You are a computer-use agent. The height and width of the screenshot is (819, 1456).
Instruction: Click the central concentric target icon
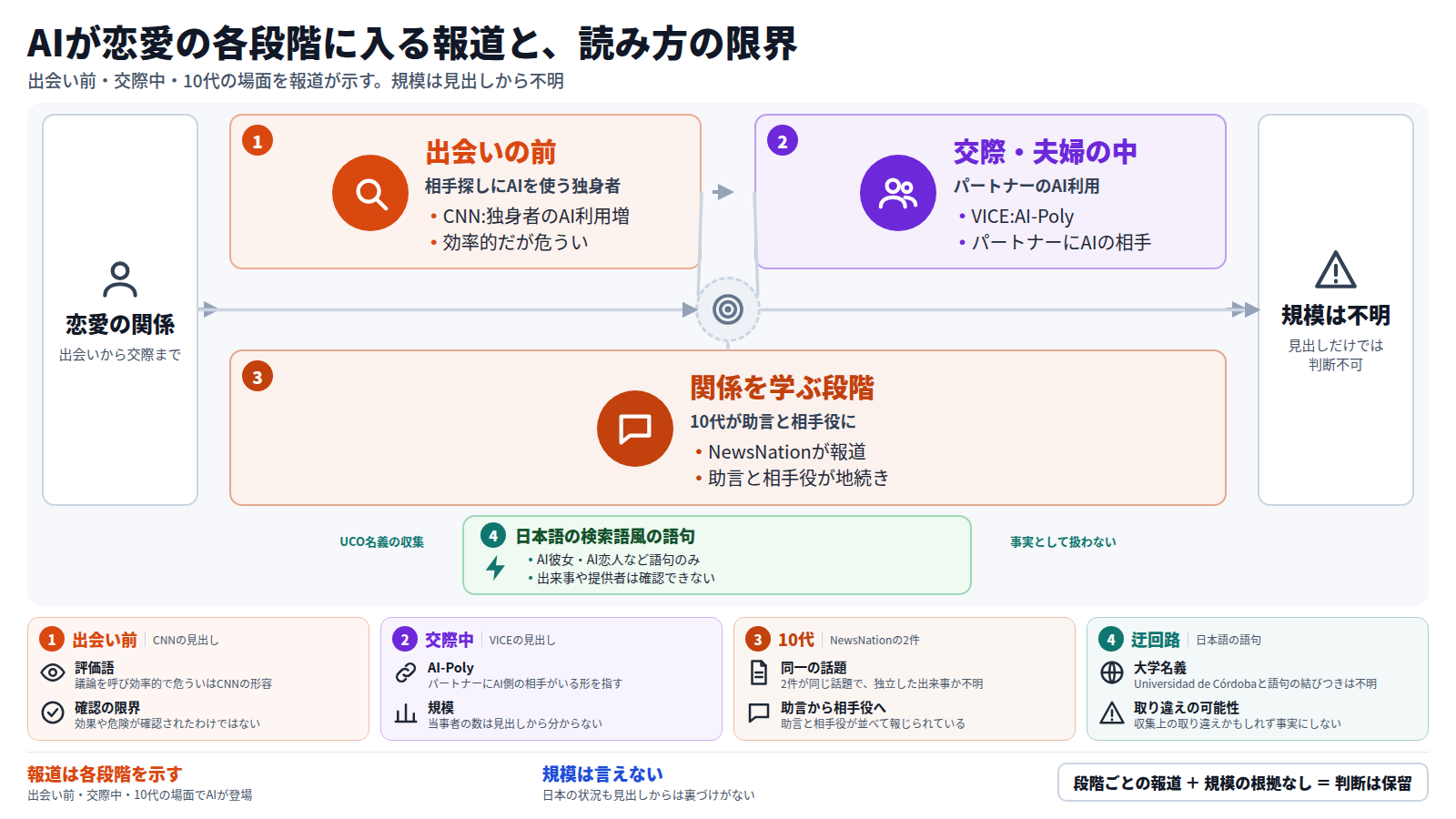click(x=728, y=309)
